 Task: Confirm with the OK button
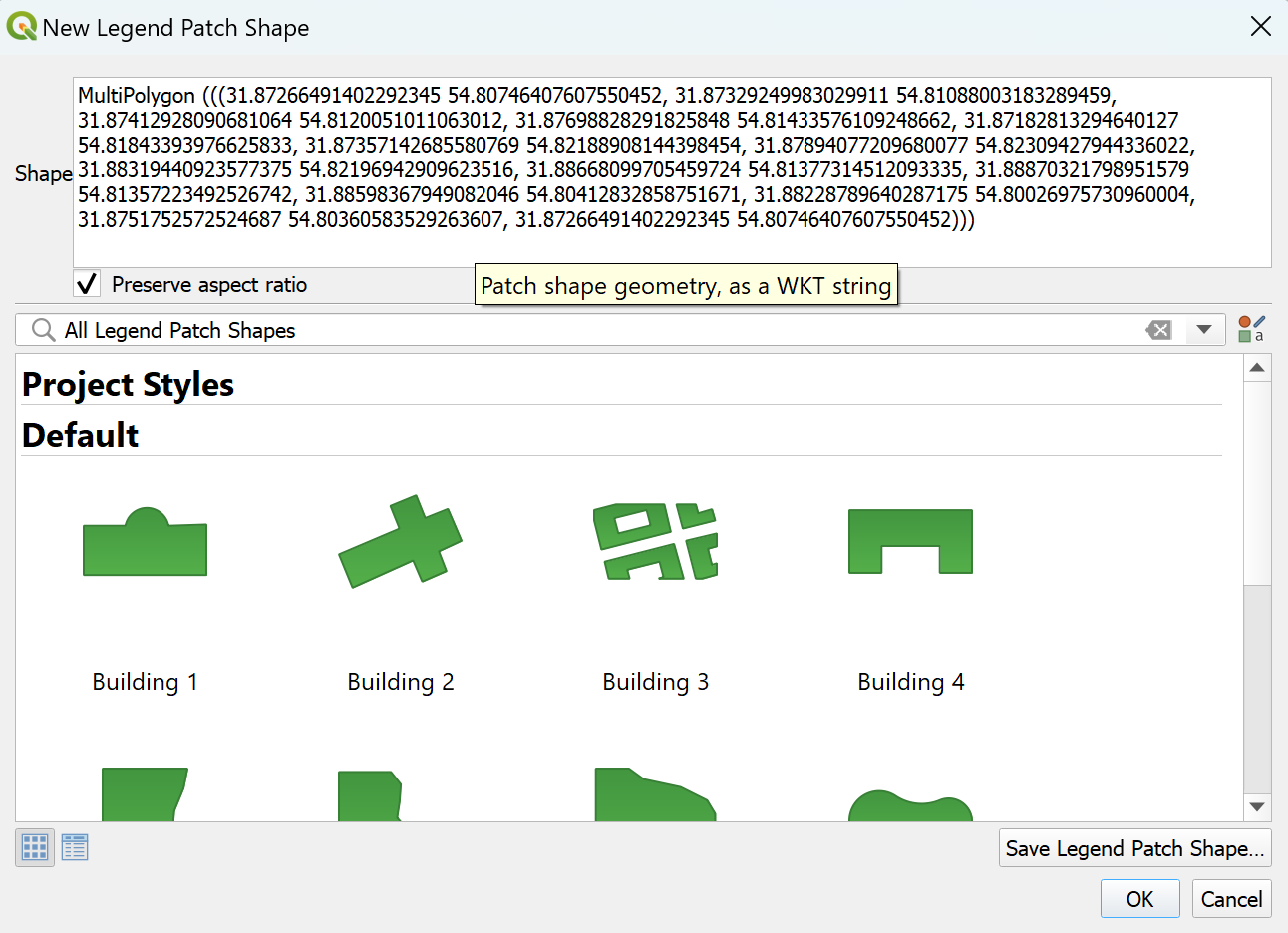pyautogui.click(x=1139, y=899)
